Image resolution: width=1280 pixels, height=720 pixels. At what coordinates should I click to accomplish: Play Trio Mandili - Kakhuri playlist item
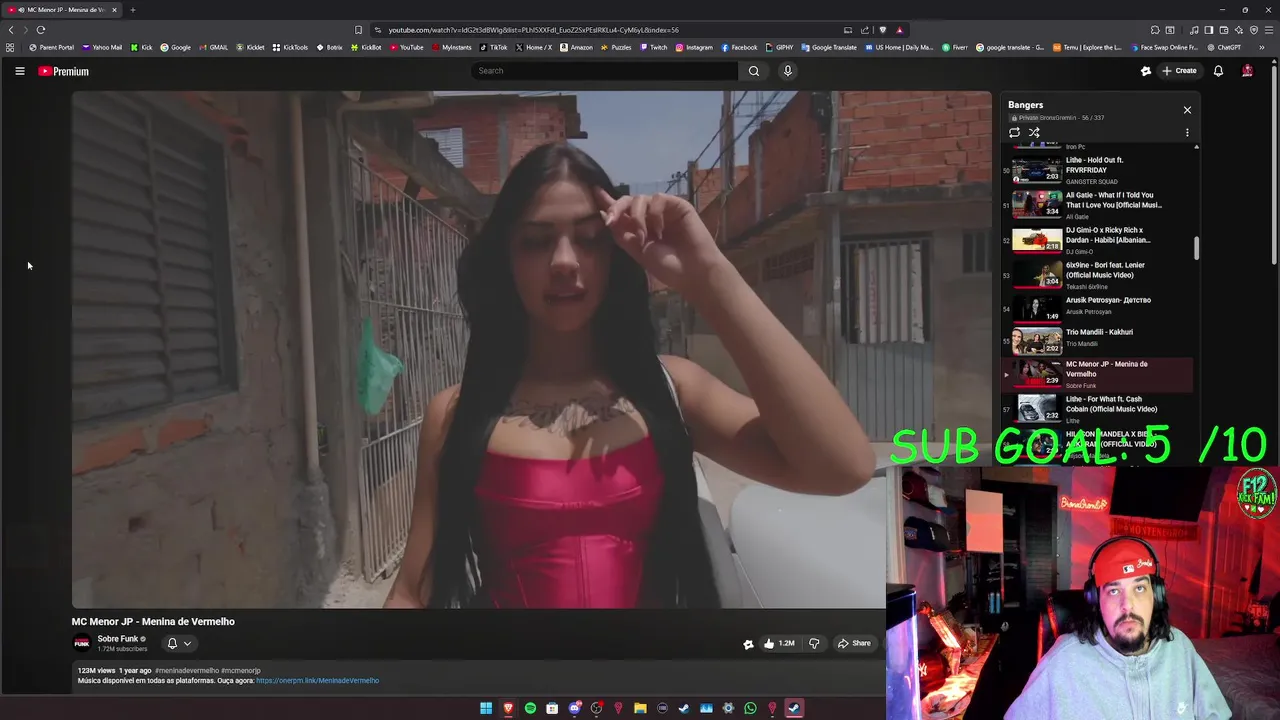1099,340
